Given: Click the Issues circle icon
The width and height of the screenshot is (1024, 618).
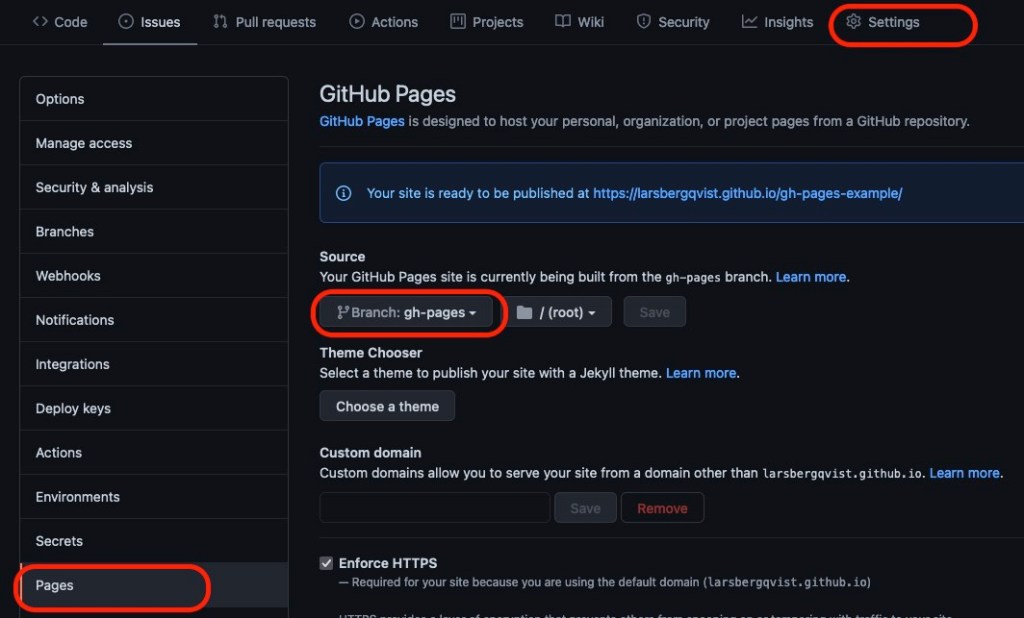Looking at the screenshot, I should pos(126,22).
